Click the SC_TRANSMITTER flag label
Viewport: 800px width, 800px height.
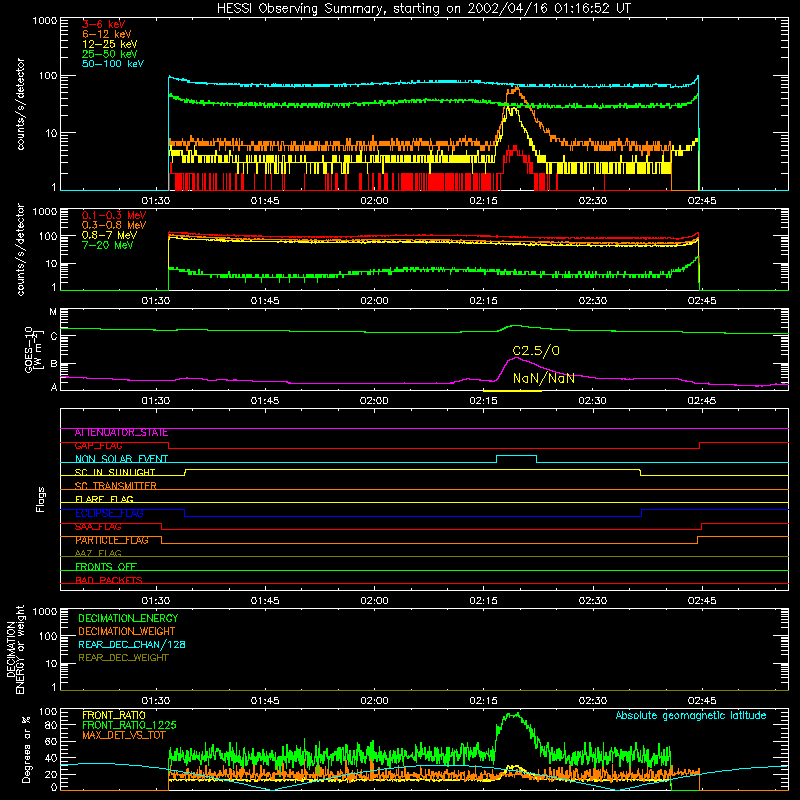coord(116,486)
